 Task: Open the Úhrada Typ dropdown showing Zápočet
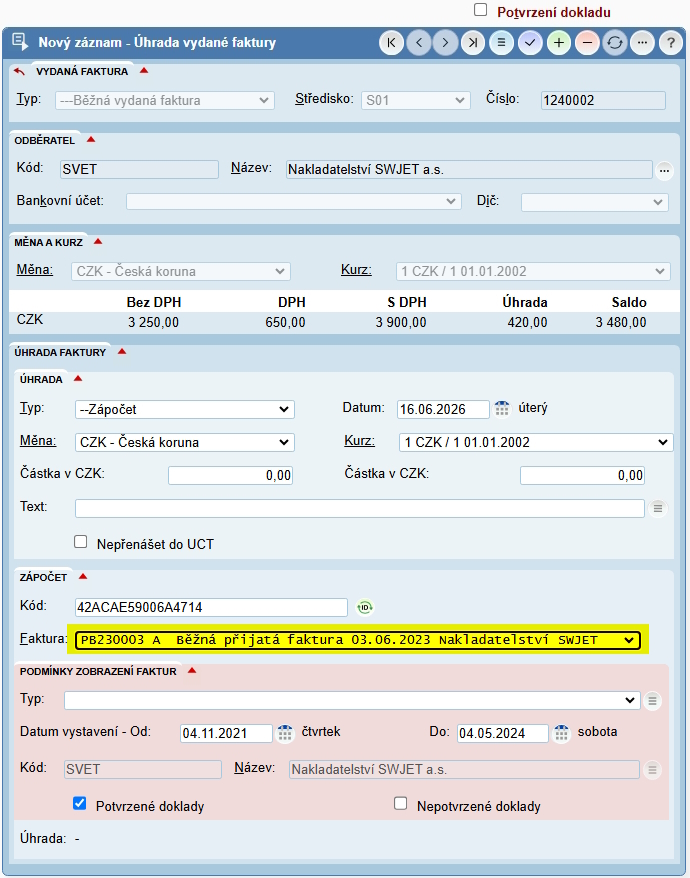pyautogui.click(x=185, y=409)
